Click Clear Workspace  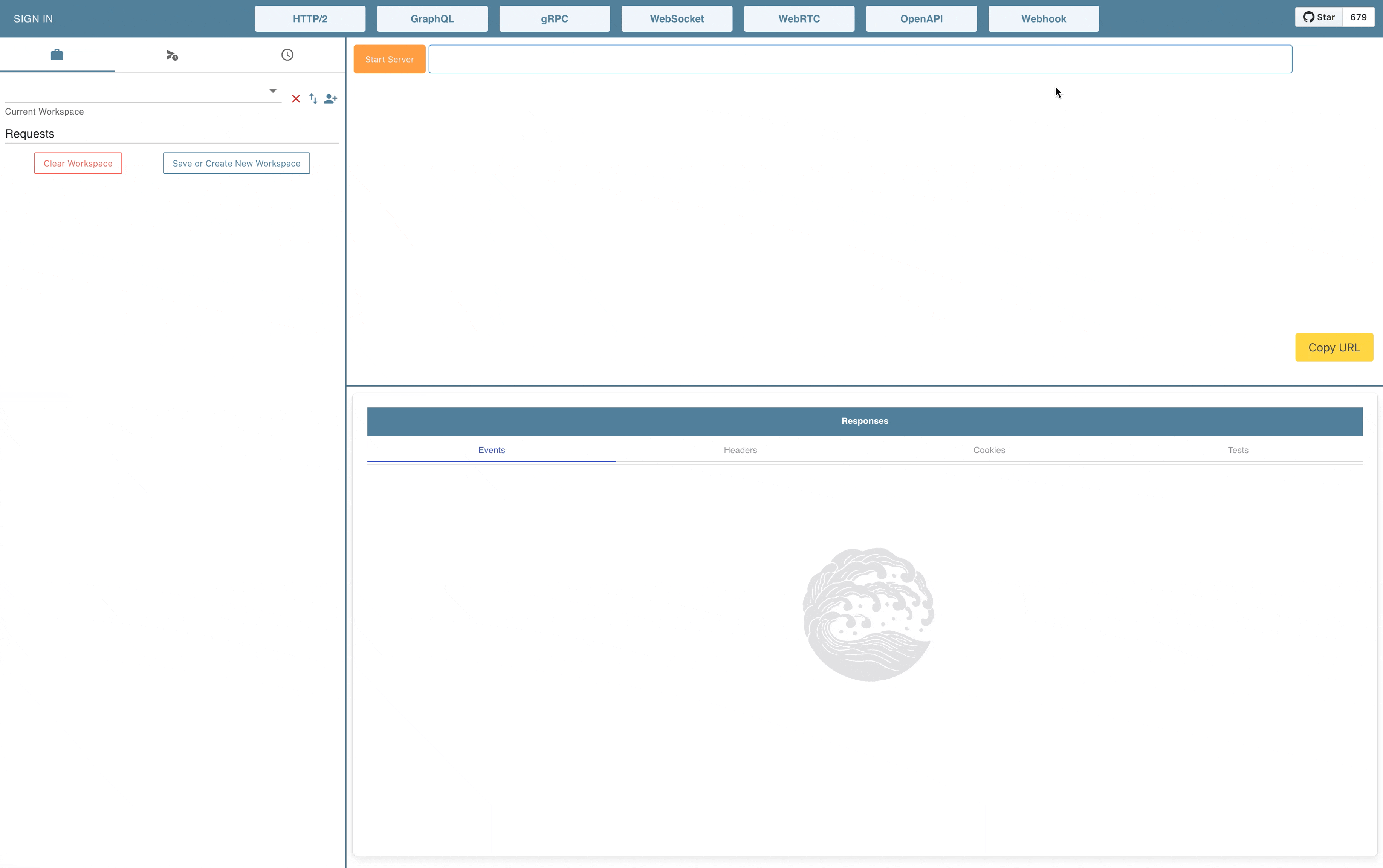pos(78,163)
